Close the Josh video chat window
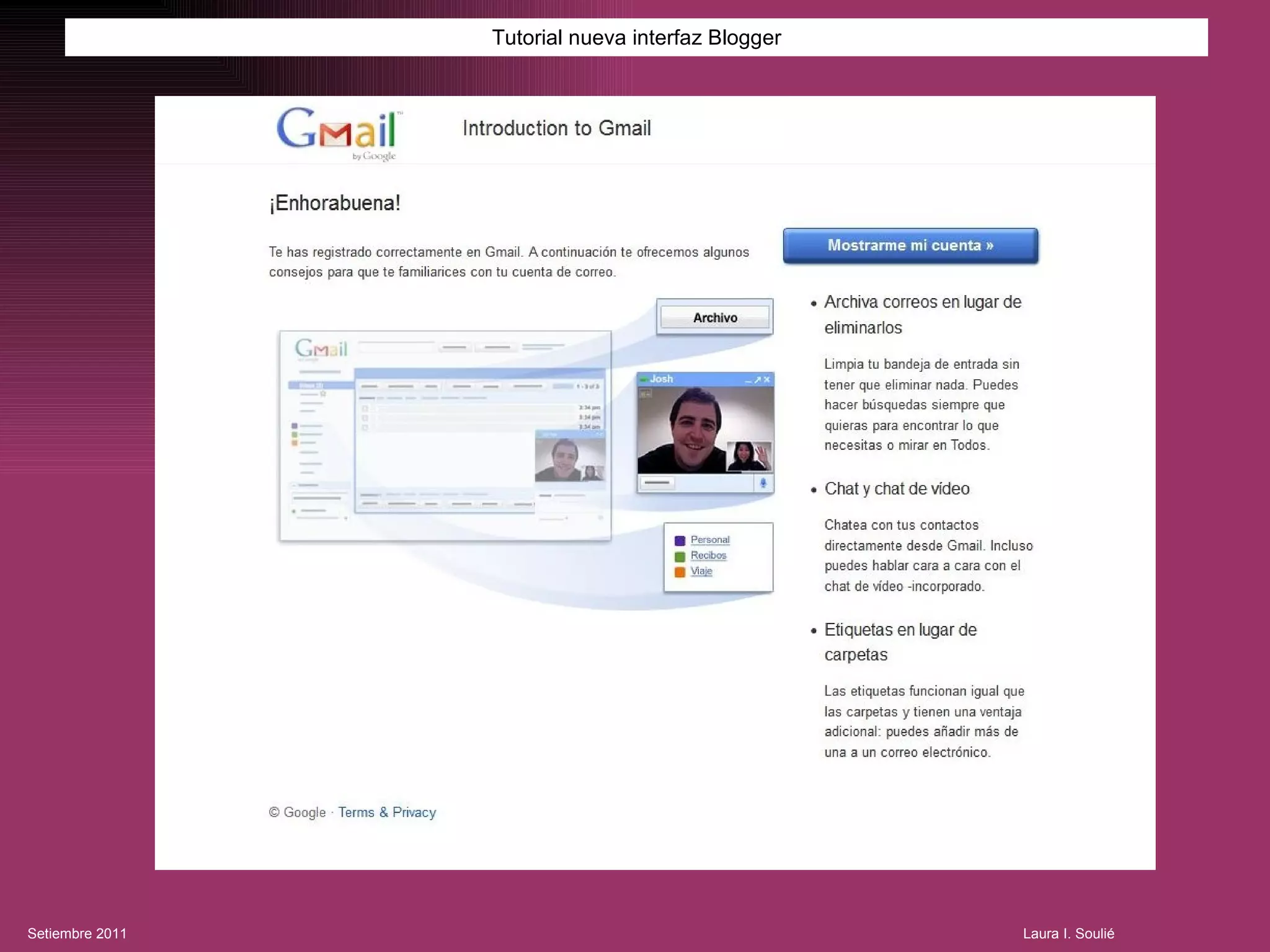This screenshot has width=1270, height=952. pyautogui.click(x=767, y=379)
